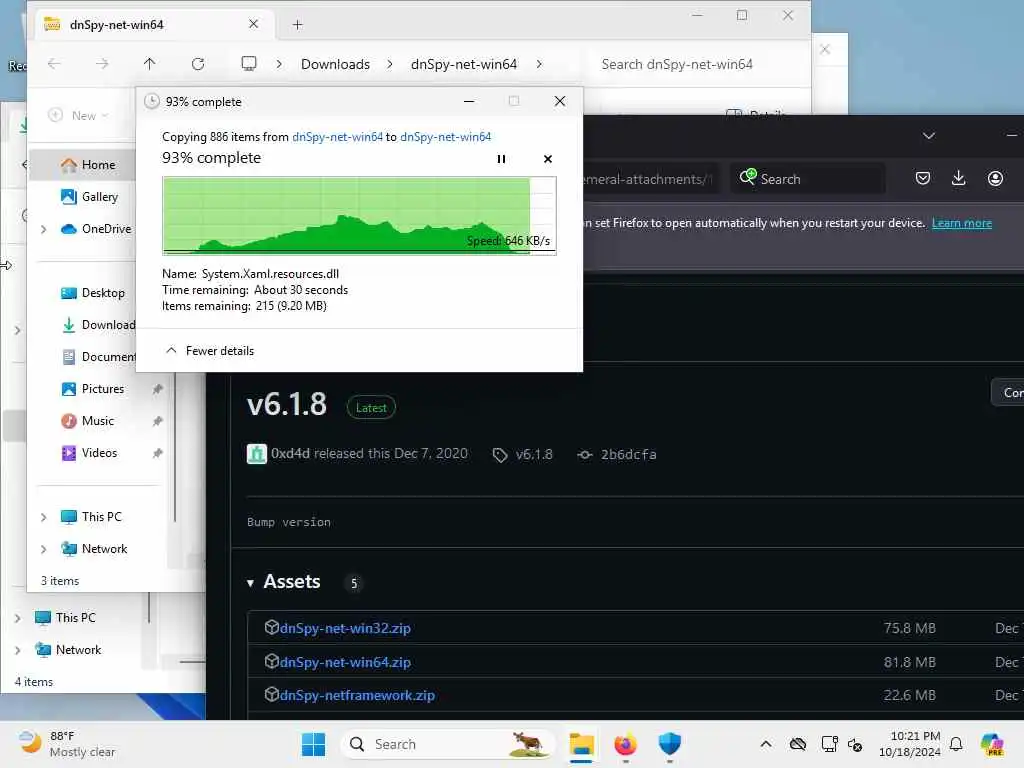
Task: Unpin Pictures using its pin icon
Action: [x=157, y=389]
